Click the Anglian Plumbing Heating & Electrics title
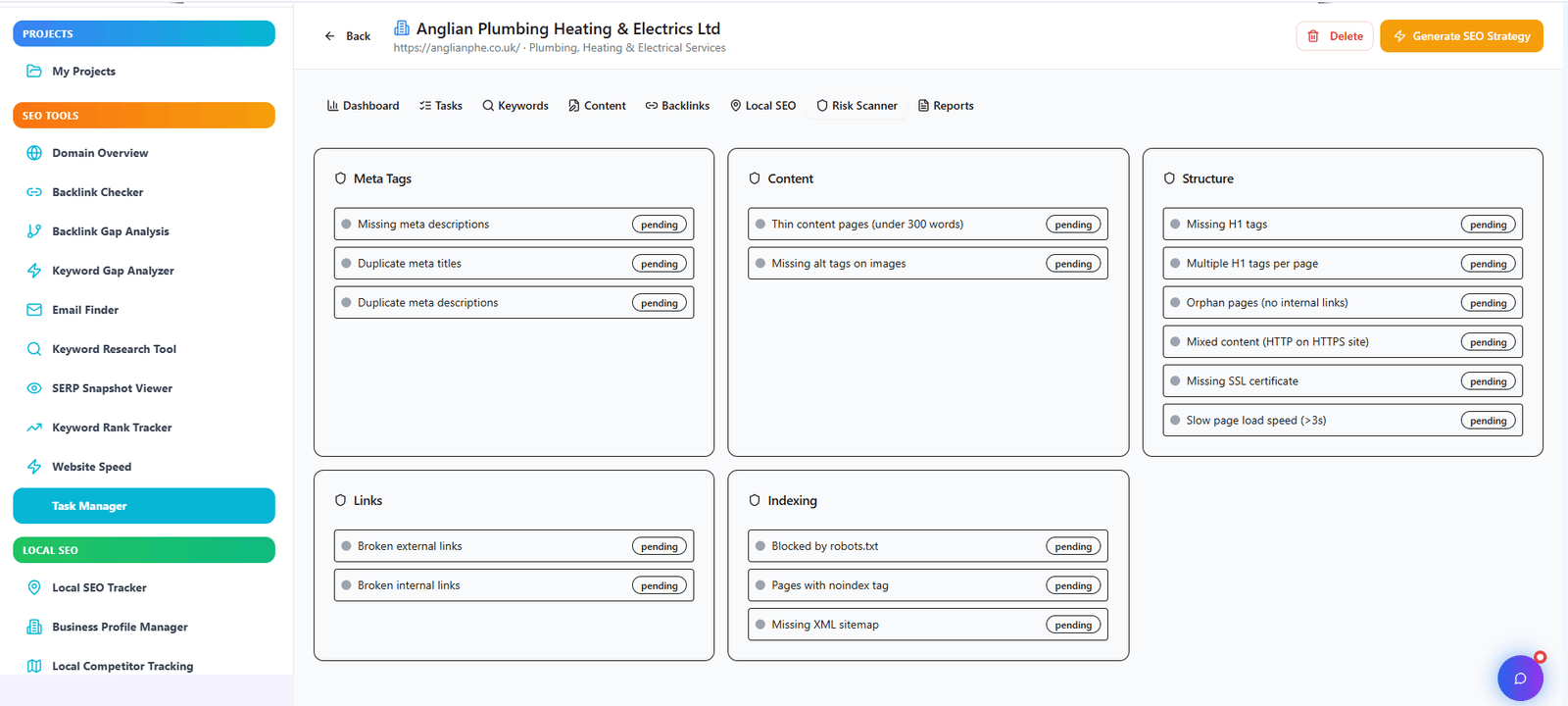The image size is (1568, 706). pyautogui.click(x=568, y=28)
